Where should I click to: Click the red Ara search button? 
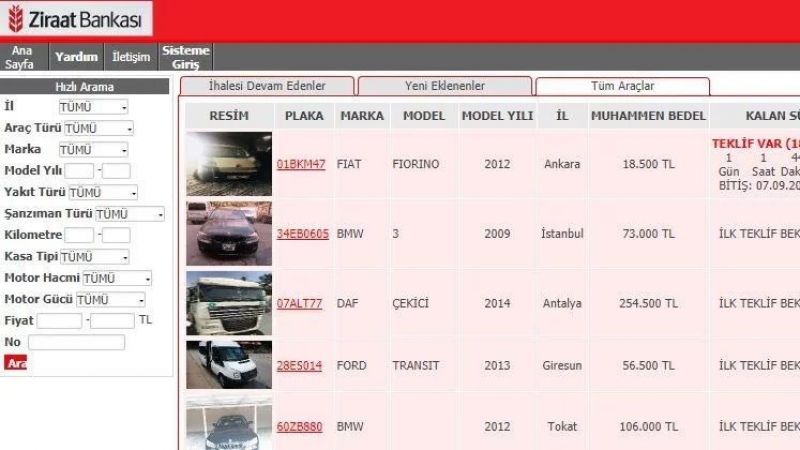pos(15,363)
